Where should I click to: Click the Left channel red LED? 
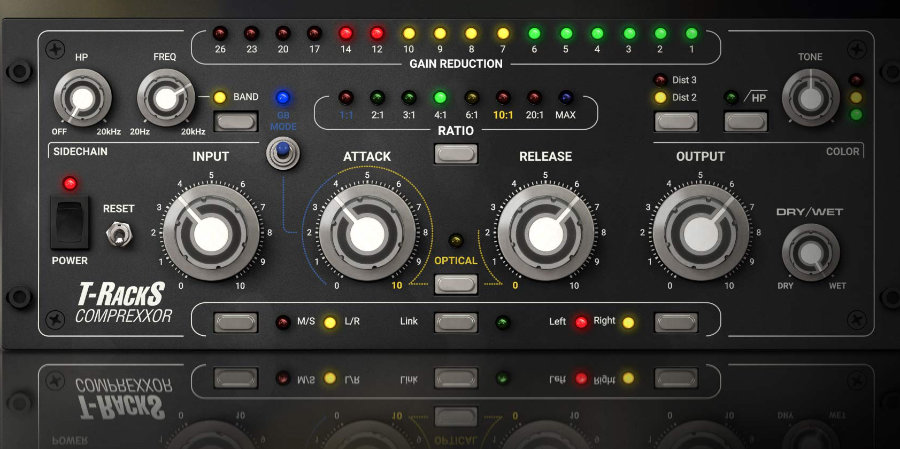tap(581, 322)
